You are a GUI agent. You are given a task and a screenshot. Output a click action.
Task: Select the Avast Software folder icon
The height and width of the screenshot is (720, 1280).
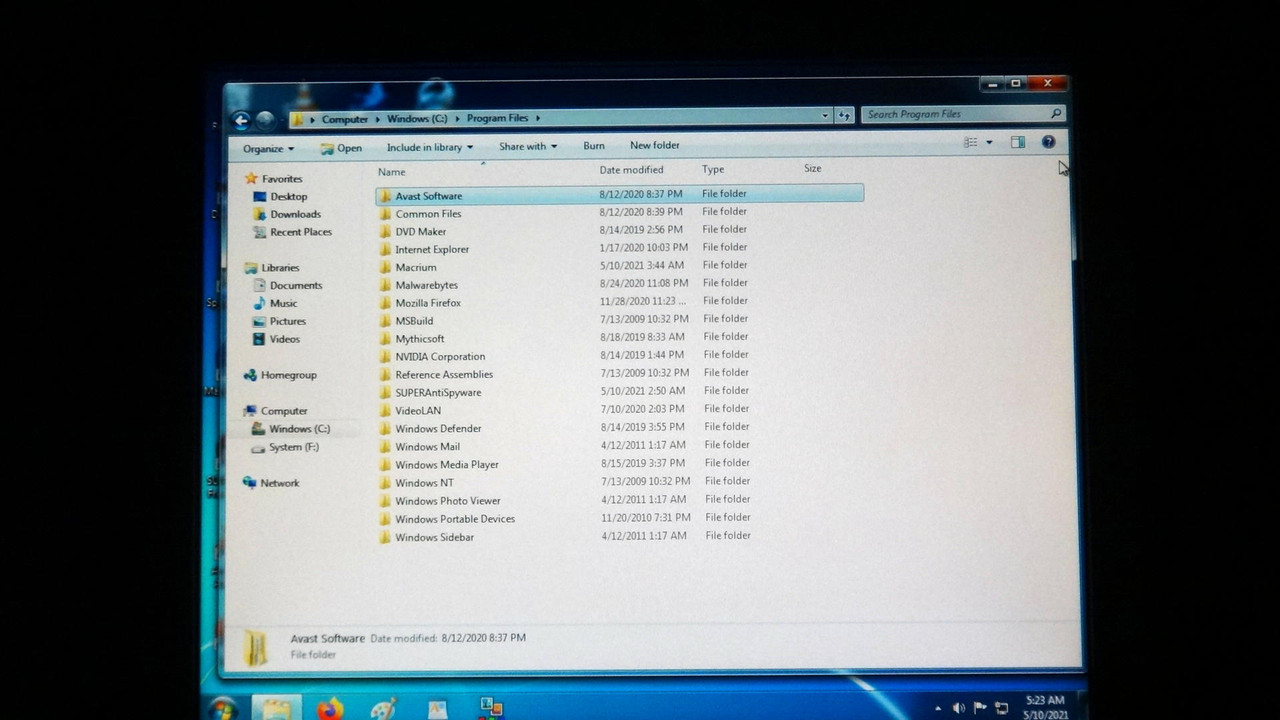click(385, 195)
